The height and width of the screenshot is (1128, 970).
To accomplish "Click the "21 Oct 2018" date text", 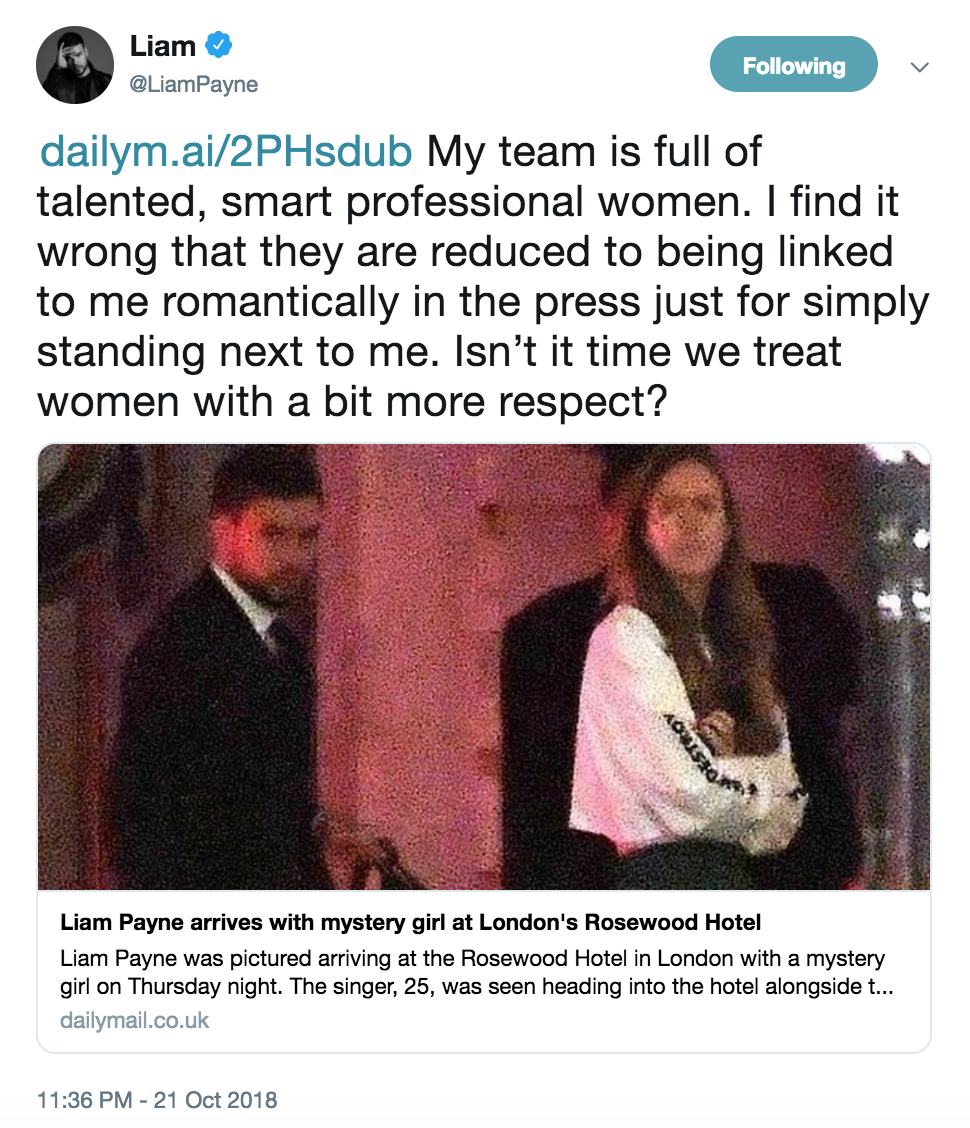I will click(214, 1101).
